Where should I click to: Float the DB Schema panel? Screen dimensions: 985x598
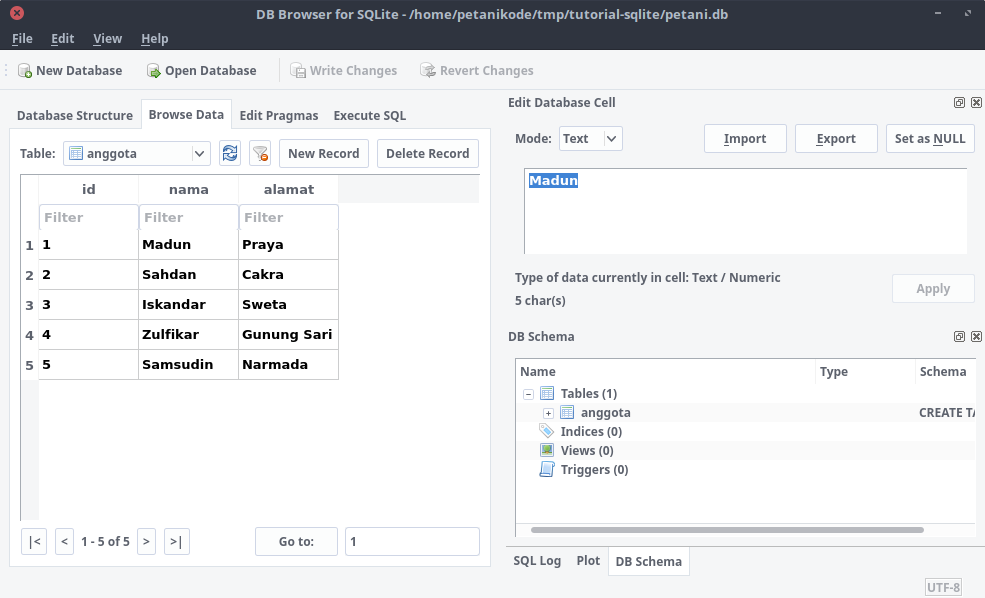coord(959,337)
